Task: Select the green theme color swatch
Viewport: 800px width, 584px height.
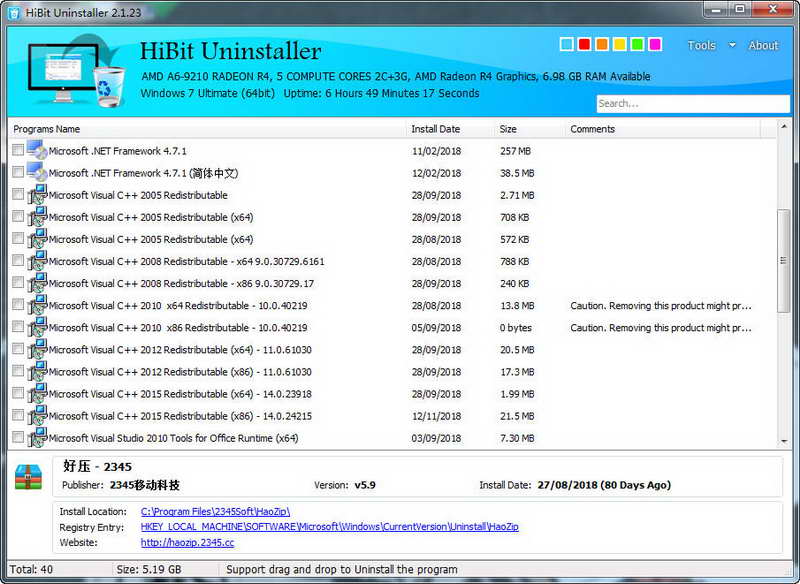Action: (x=637, y=44)
